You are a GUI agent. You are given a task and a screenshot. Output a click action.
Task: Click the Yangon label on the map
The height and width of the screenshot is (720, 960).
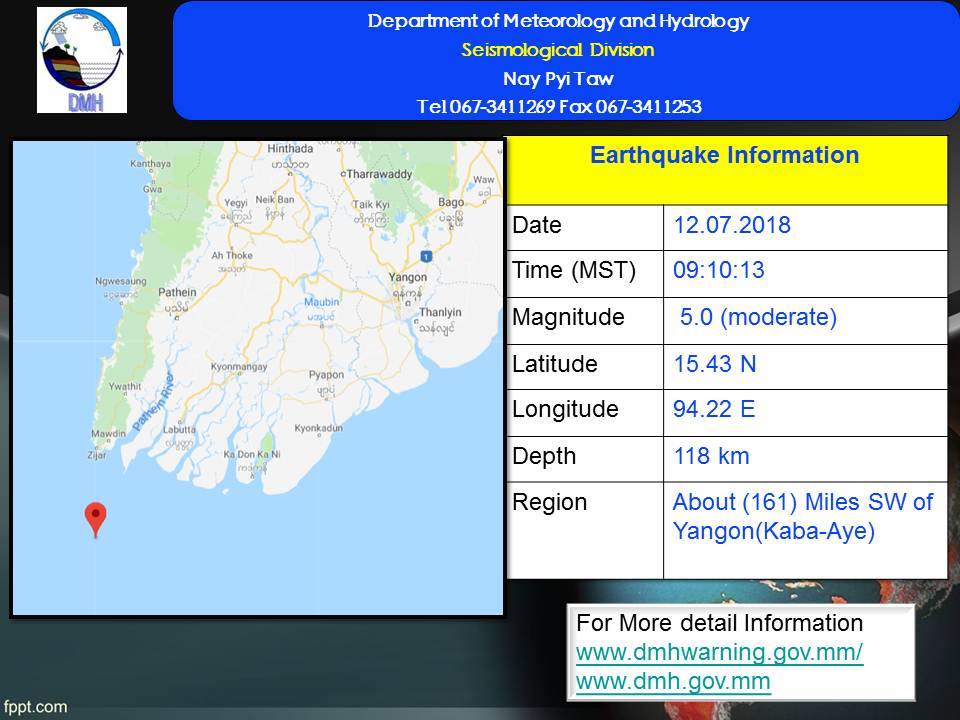click(408, 277)
